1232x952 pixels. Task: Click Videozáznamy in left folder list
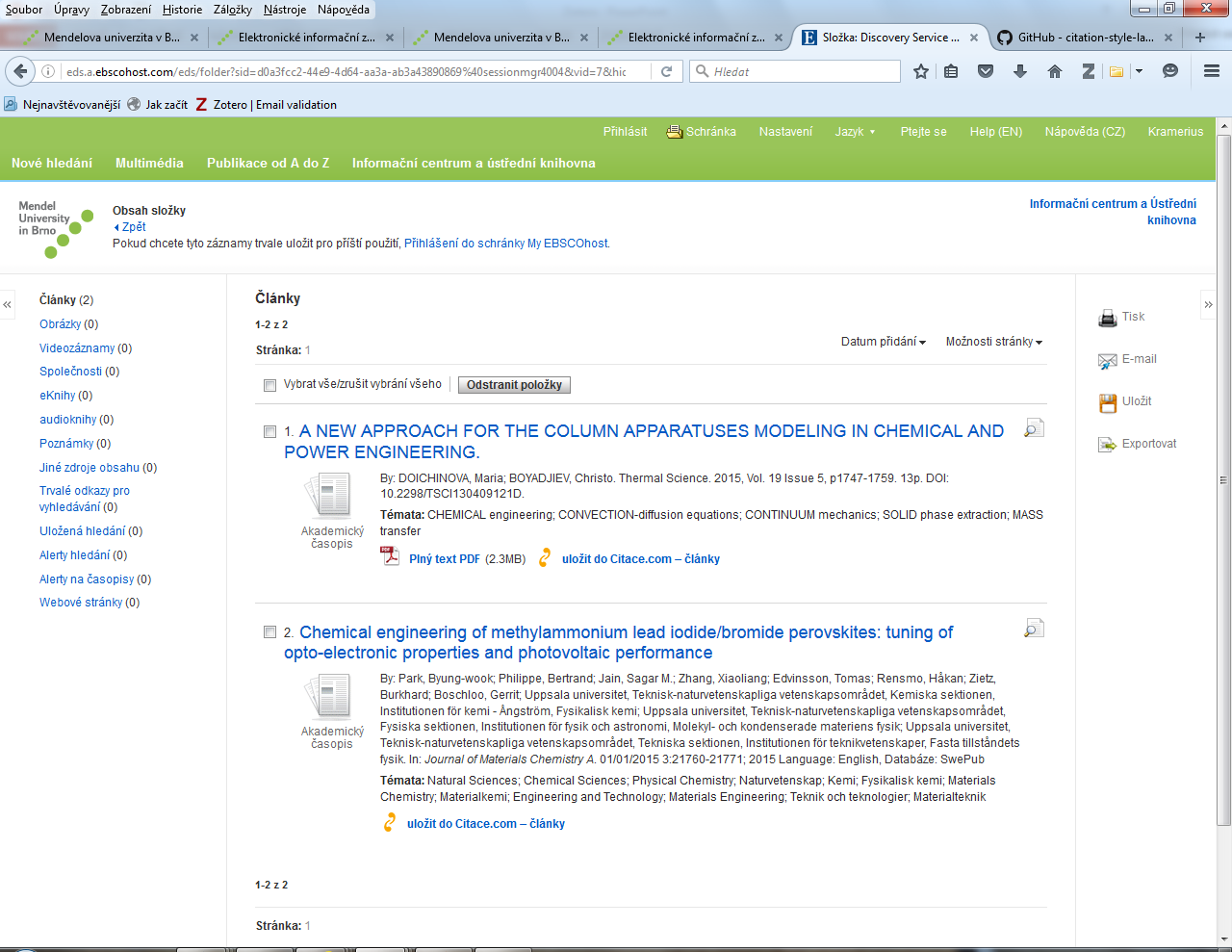pyautogui.click(x=77, y=348)
